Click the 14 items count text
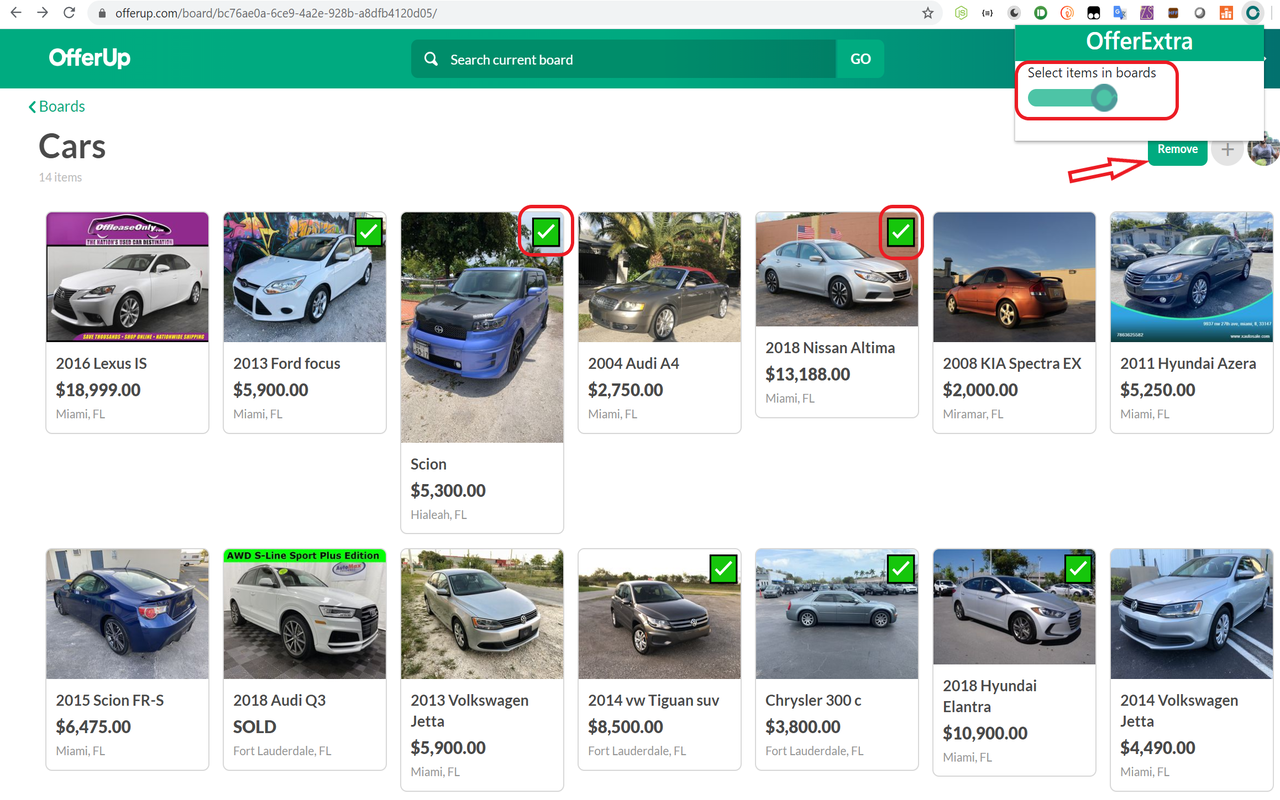 [60, 177]
